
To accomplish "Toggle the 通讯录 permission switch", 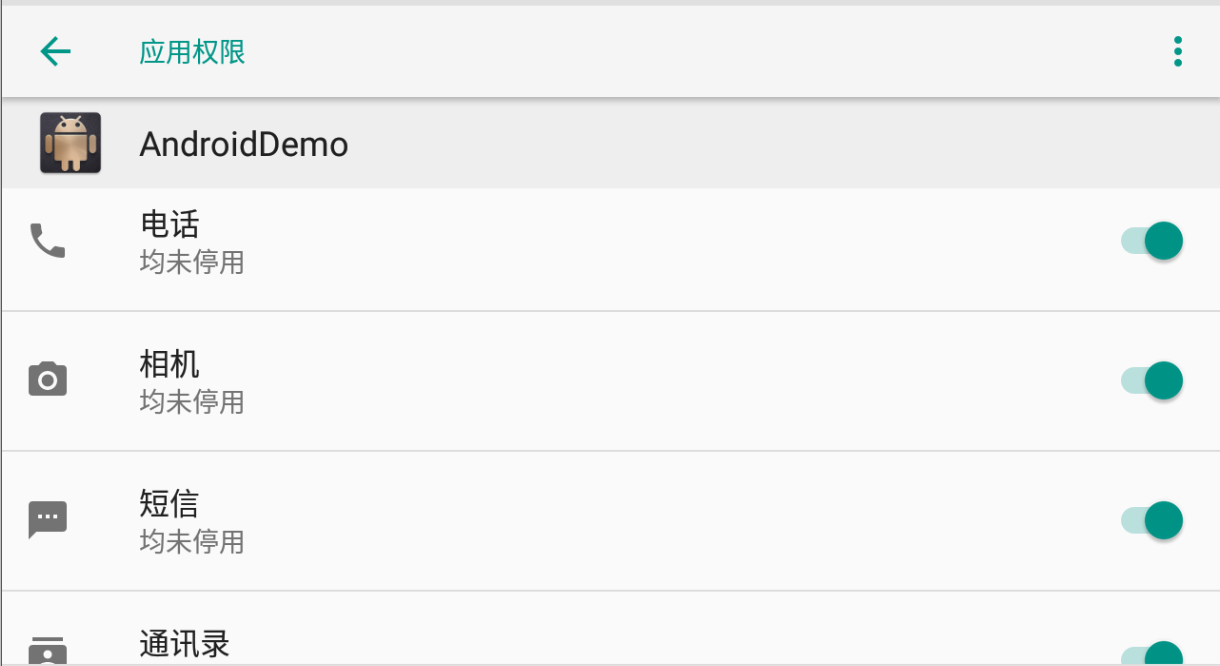I will pos(1152,655).
